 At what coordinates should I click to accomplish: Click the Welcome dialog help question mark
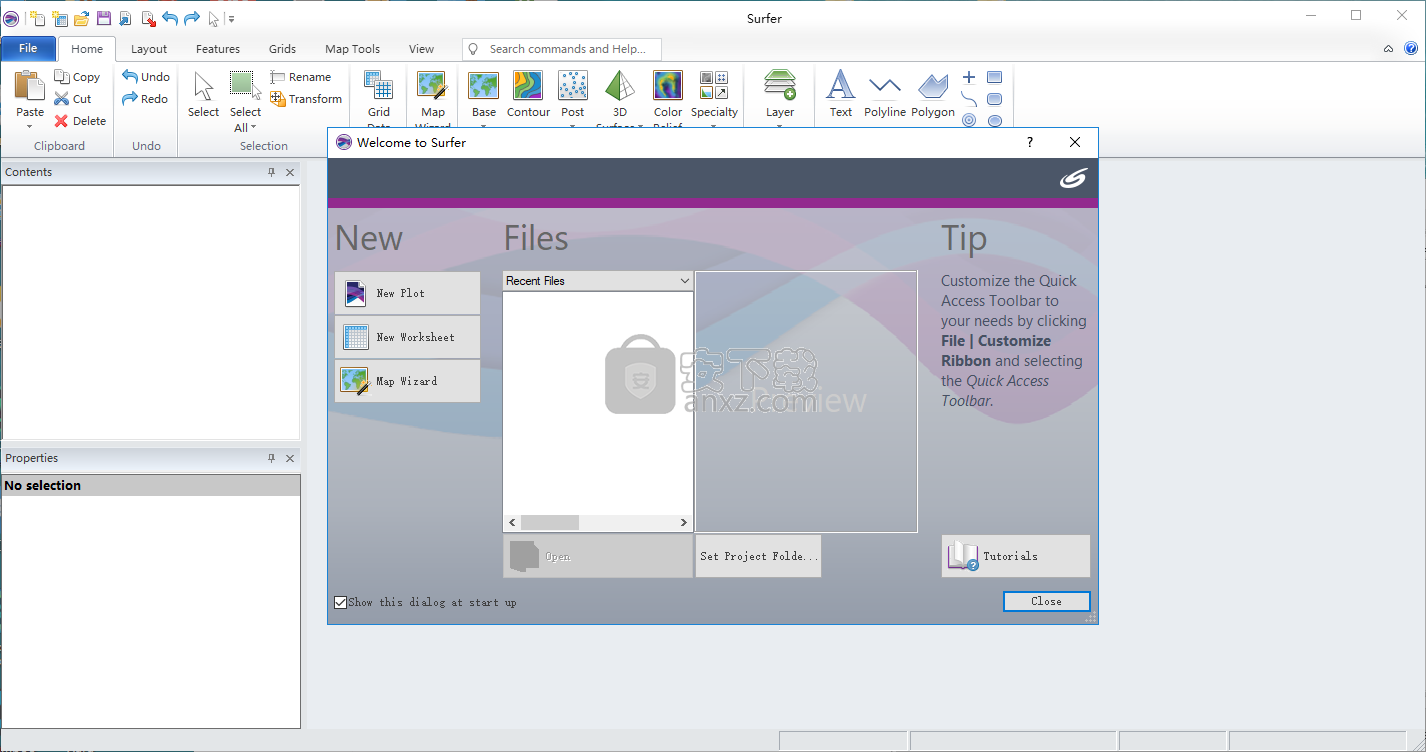(1030, 143)
